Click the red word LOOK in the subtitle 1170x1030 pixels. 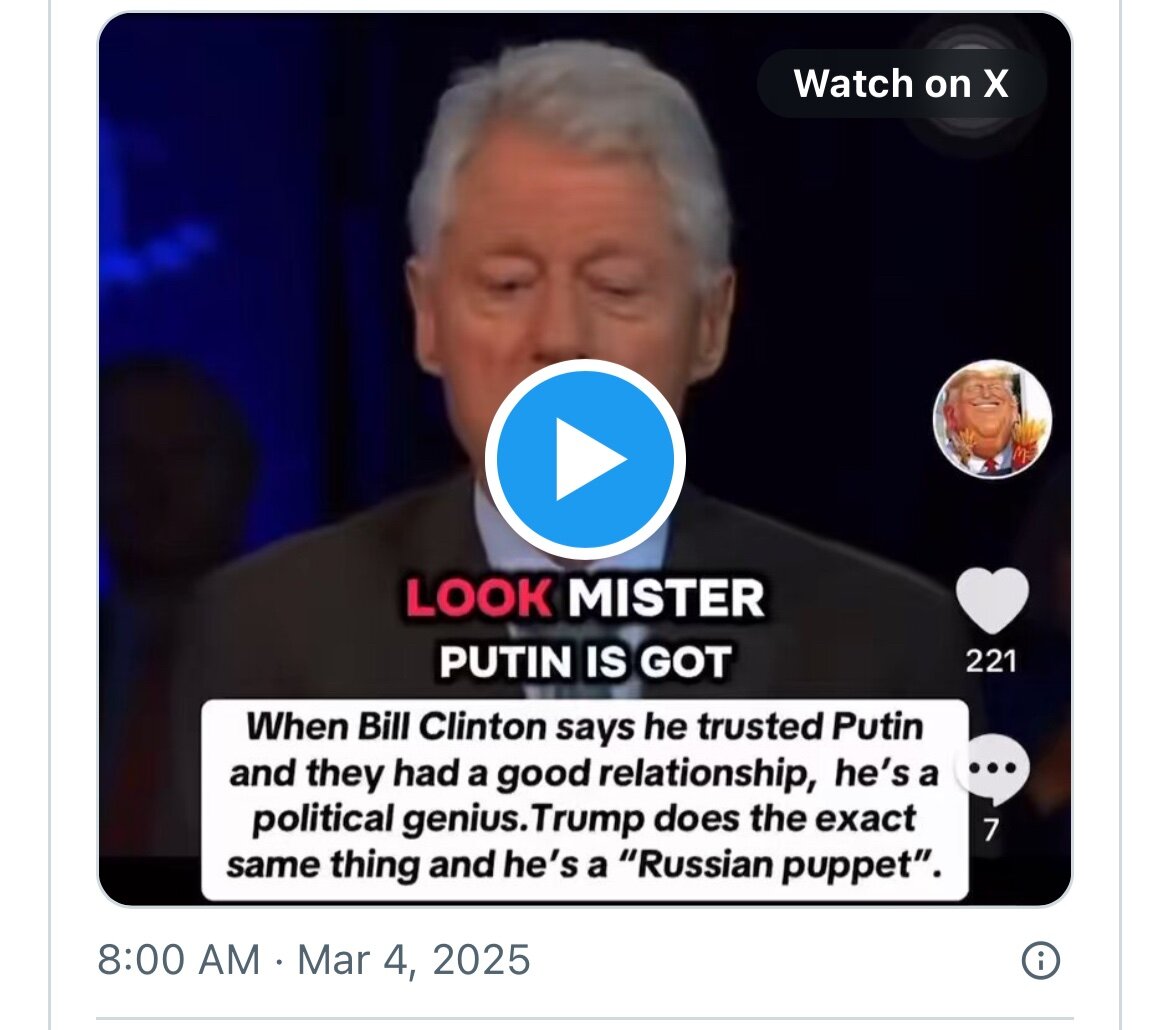click(479, 600)
